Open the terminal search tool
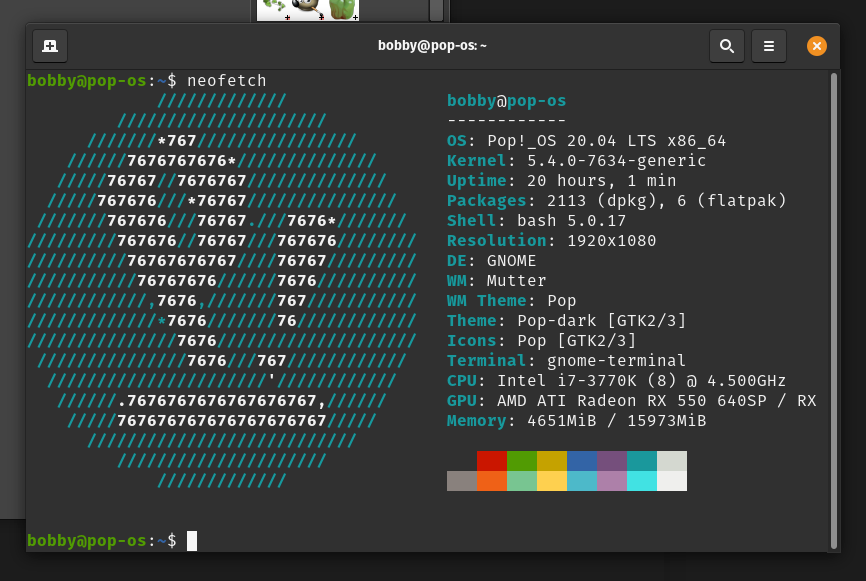The image size is (866, 581). pos(727,46)
